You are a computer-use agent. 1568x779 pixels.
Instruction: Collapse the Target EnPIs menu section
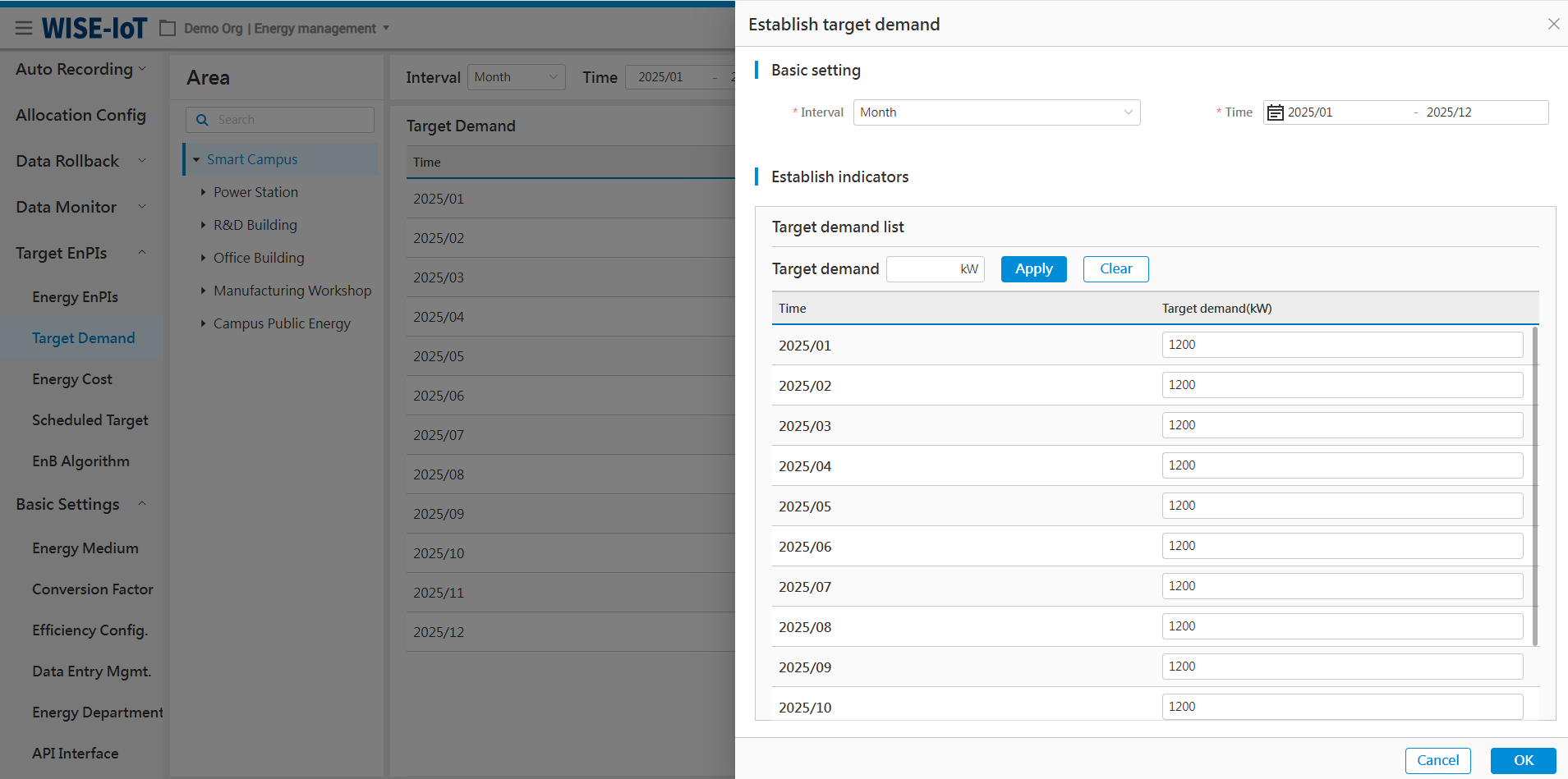(142, 253)
